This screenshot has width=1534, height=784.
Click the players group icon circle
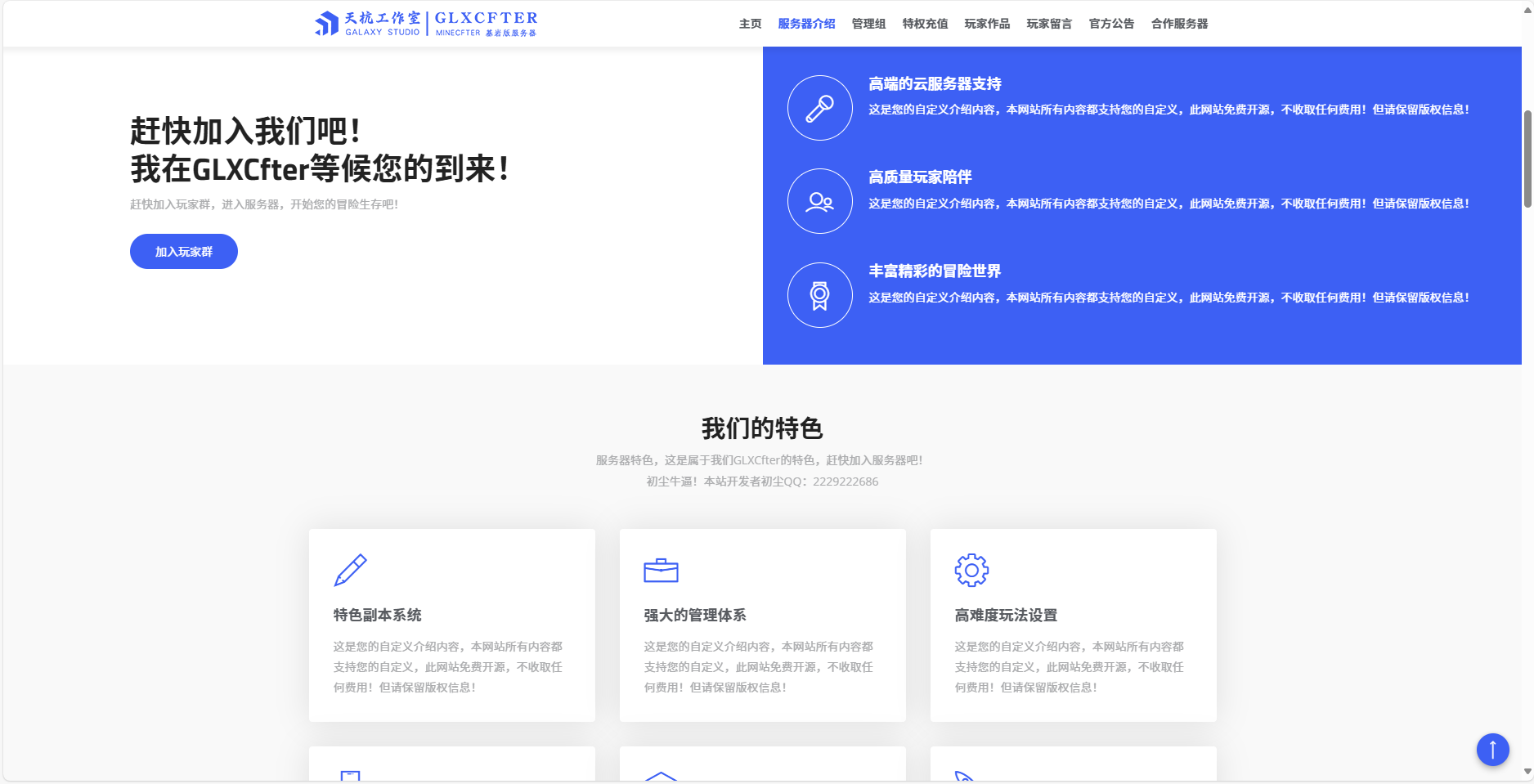click(819, 201)
